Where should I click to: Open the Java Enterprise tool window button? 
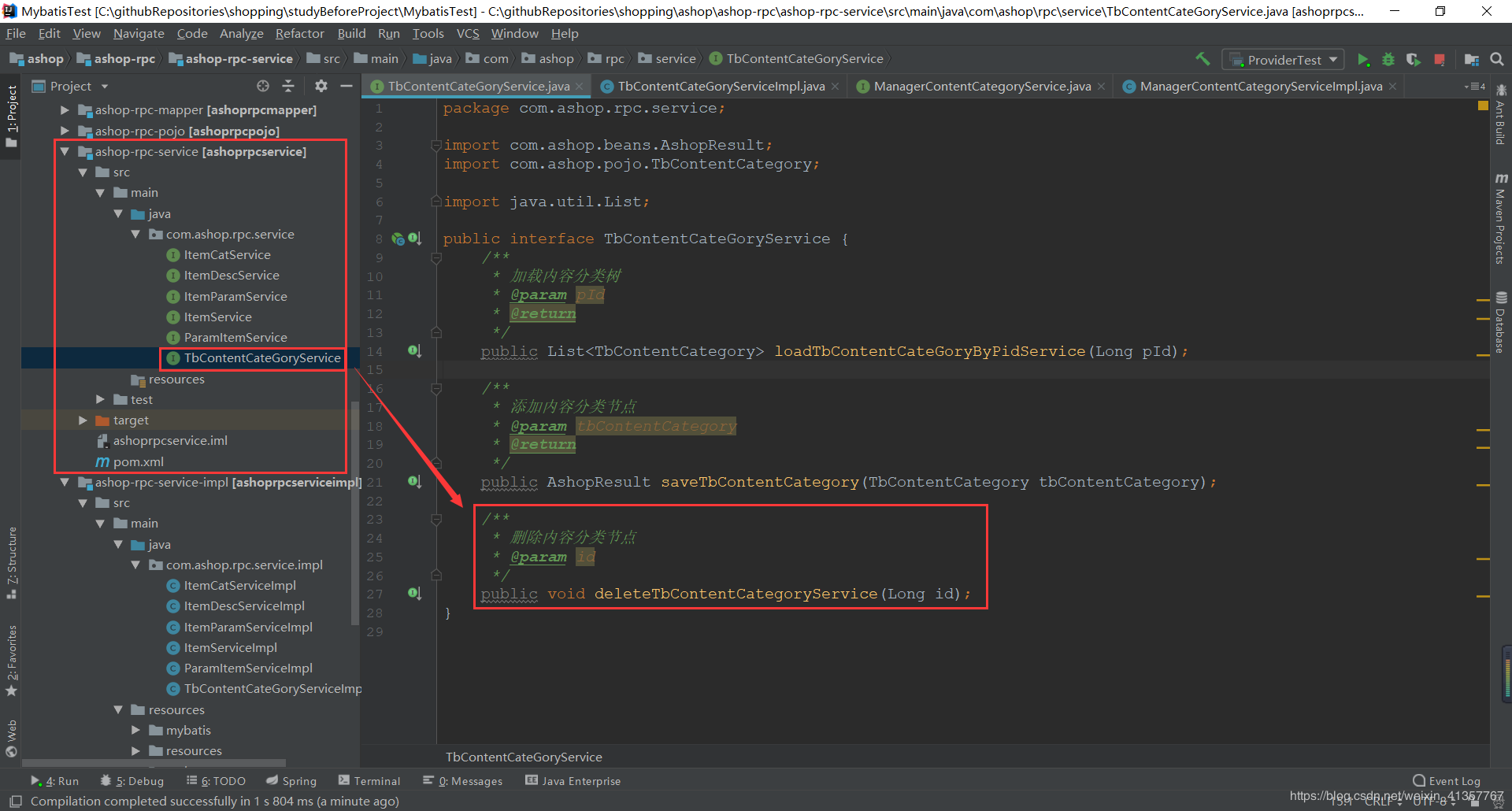pos(573,781)
